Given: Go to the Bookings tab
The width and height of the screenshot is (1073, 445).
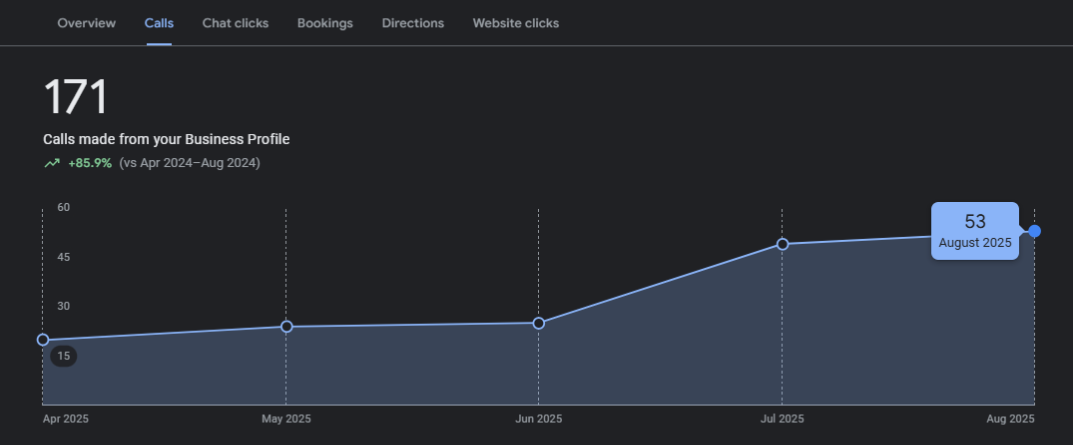Looking at the screenshot, I should 325,23.
